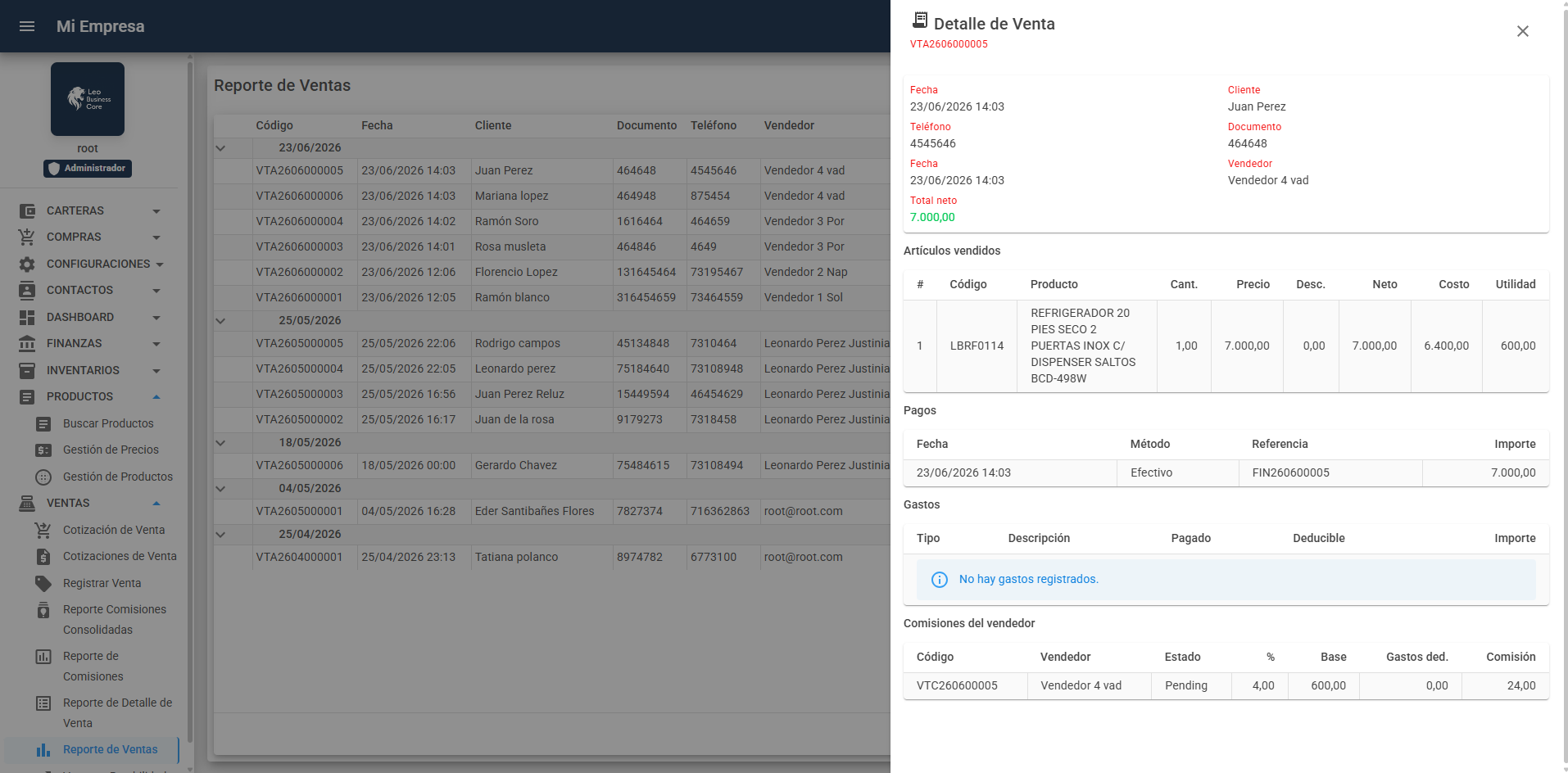Collapse the 25/05/2026 date group
The height and width of the screenshot is (773, 1568).
(220, 321)
